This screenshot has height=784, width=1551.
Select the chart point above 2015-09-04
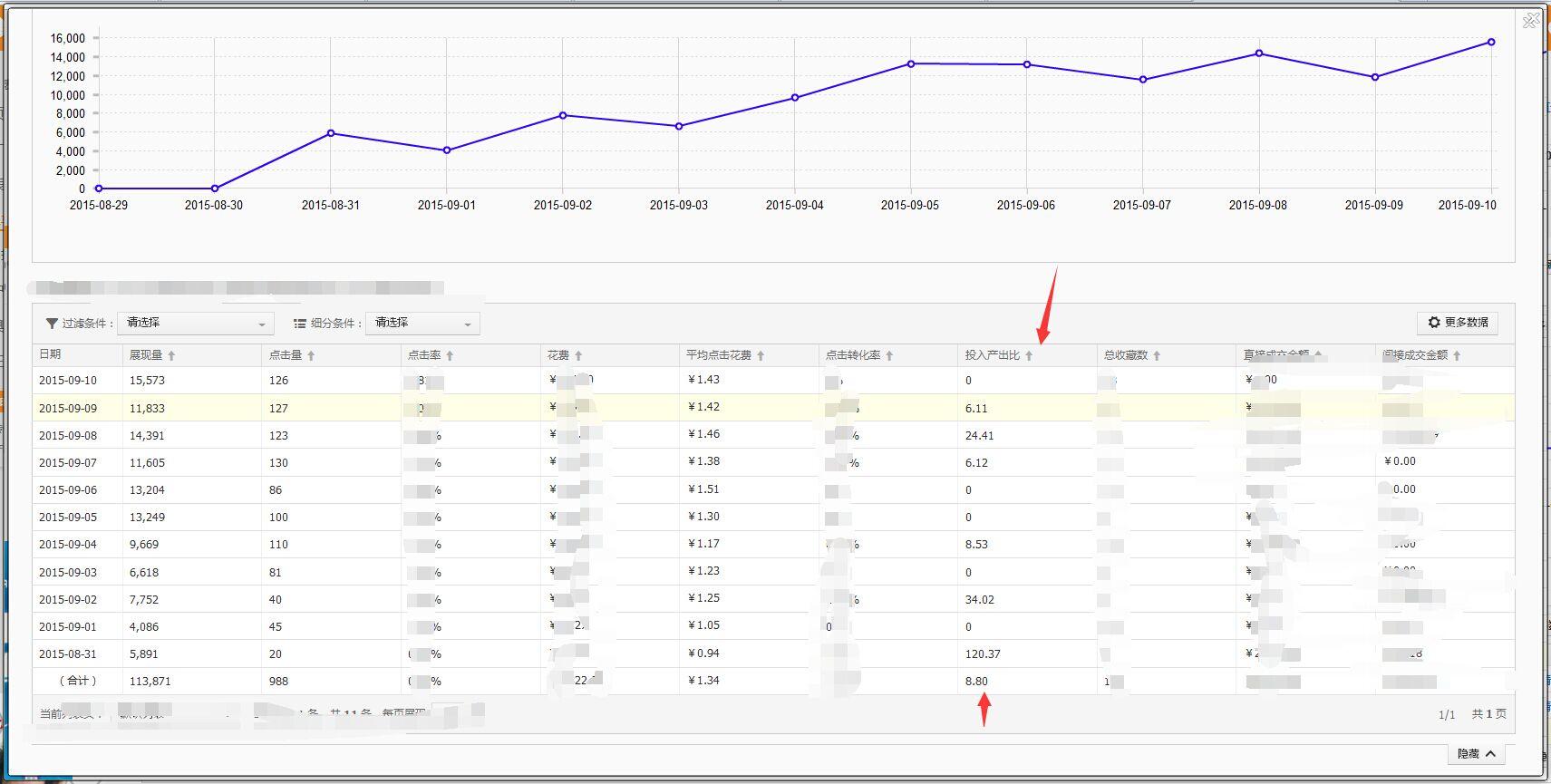(x=795, y=98)
